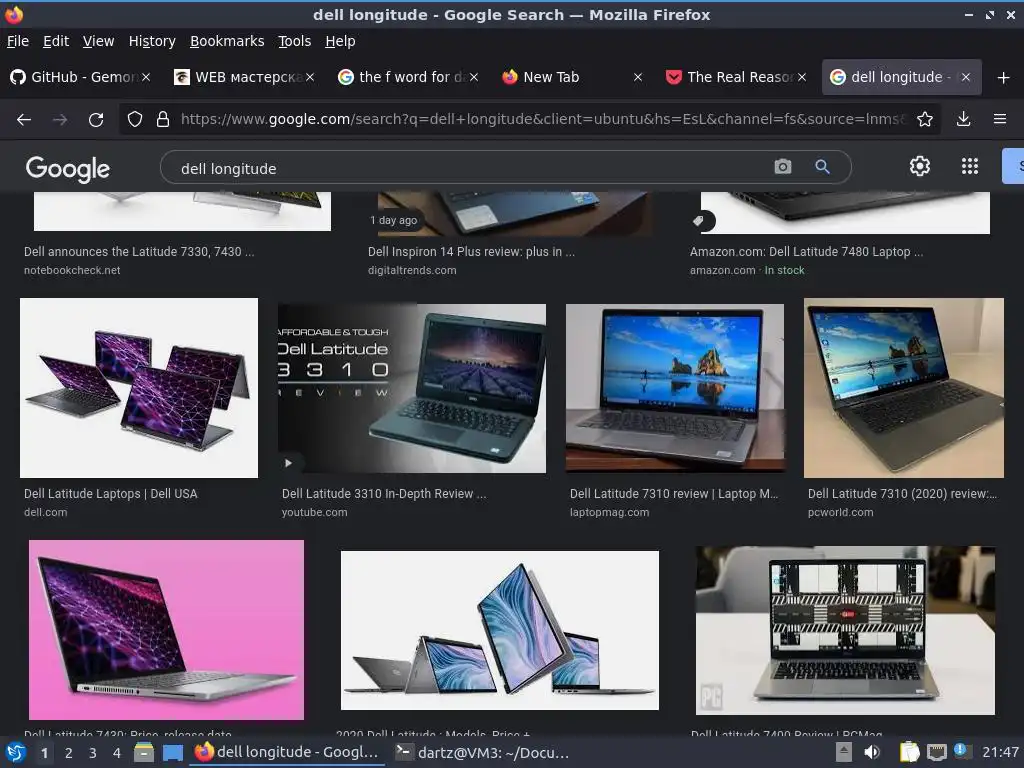
Task: Open the tracking protection shield icon
Action: pos(135,119)
